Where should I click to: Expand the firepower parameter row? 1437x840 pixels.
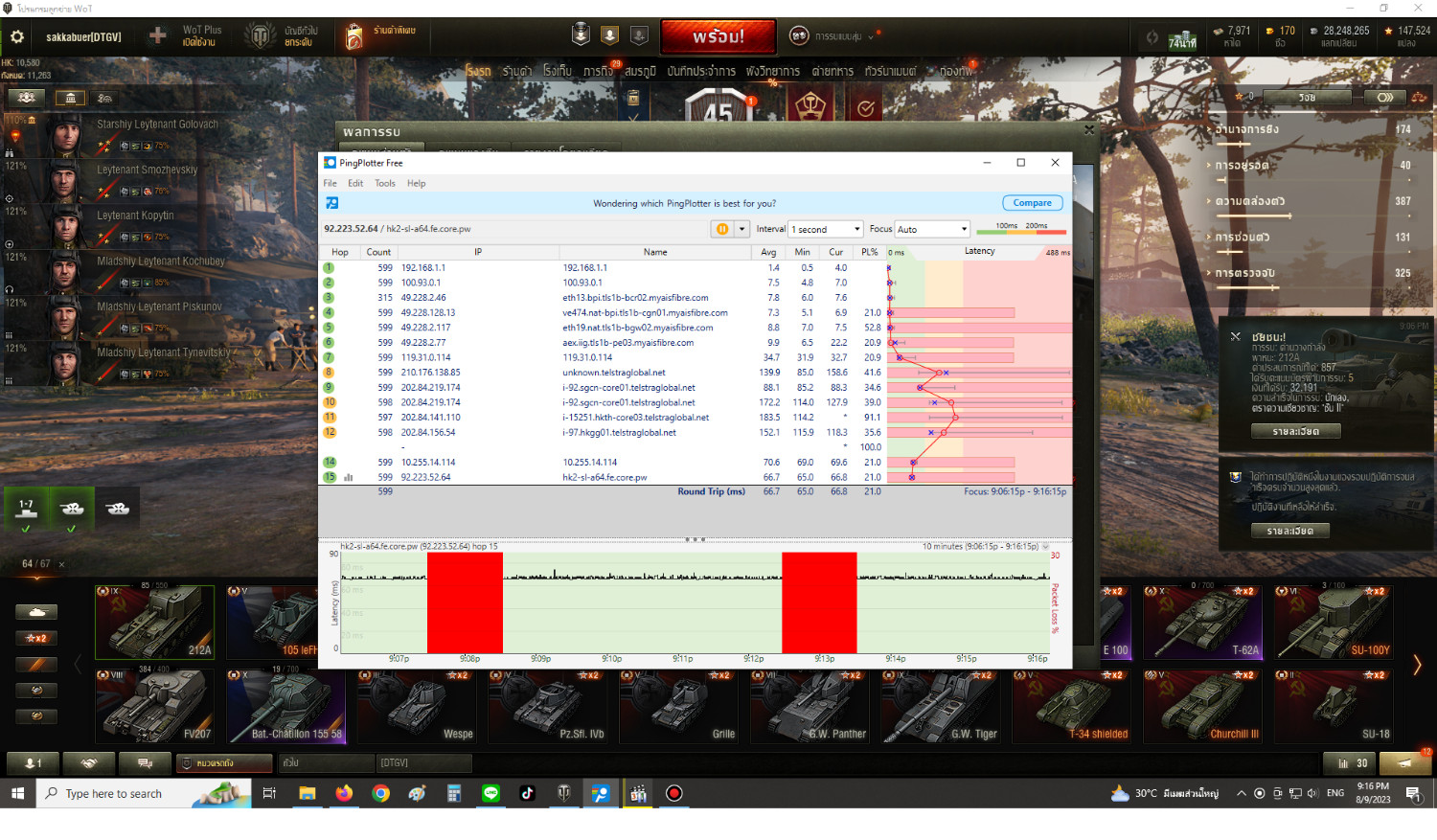[x=1309, y=129]
